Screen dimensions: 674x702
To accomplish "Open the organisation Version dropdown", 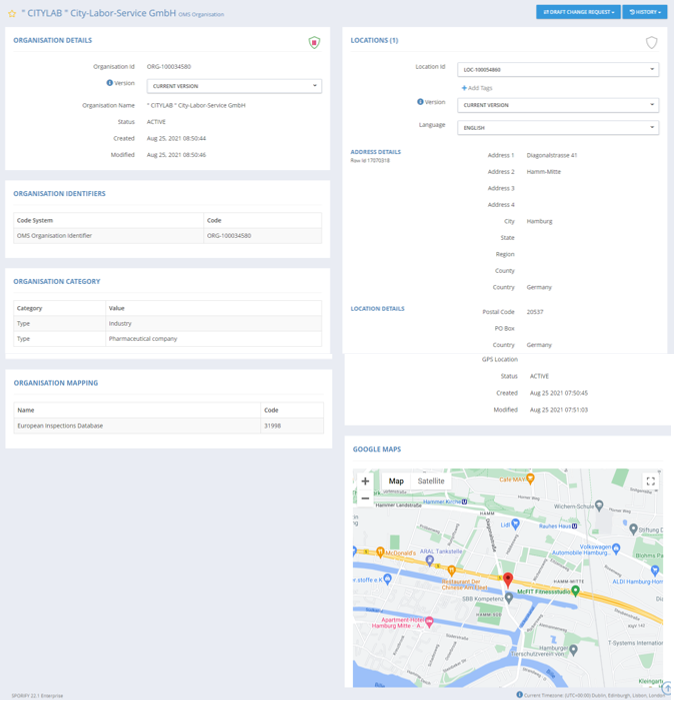I will (x=234, y=86).
